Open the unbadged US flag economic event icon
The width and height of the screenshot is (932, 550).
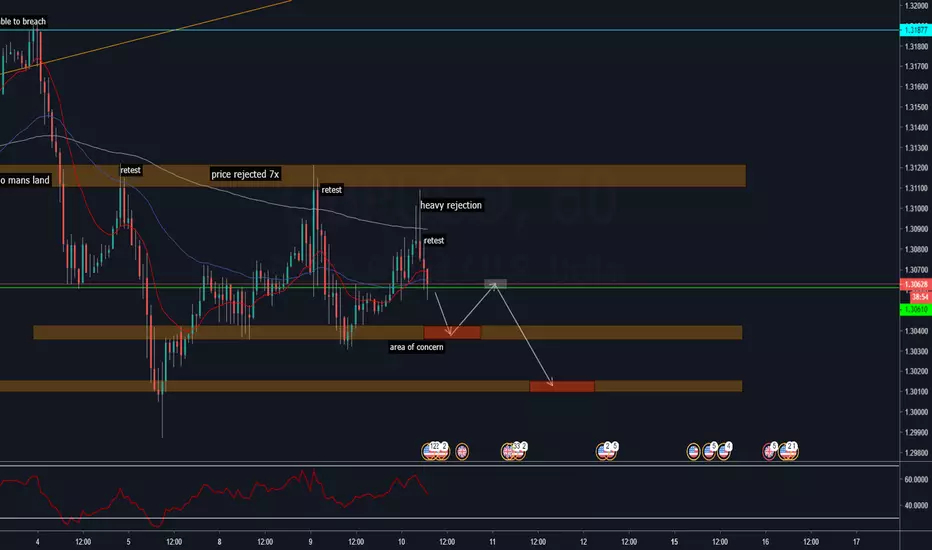pos(693,452)
